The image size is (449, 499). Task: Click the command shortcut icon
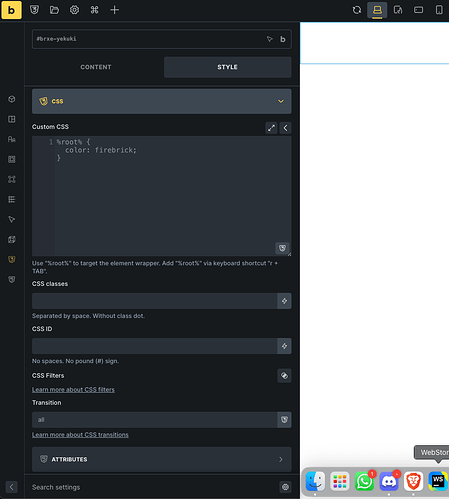[x=94, y=10]
